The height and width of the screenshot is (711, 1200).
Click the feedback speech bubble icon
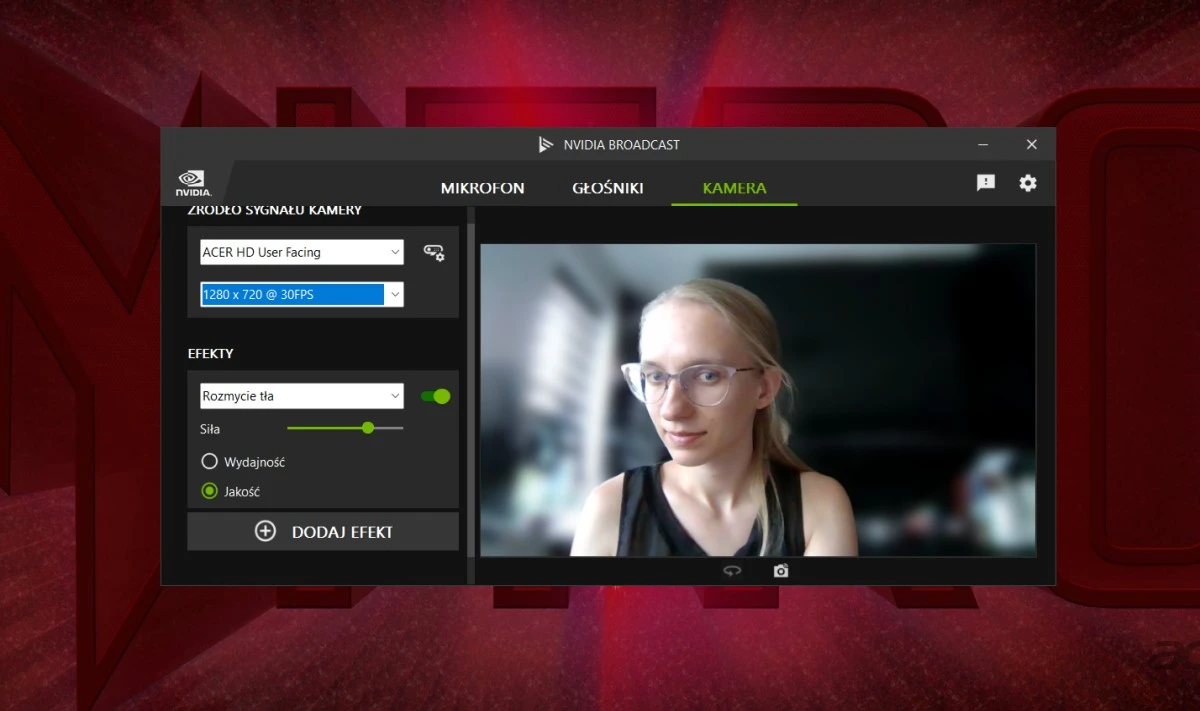986,183
